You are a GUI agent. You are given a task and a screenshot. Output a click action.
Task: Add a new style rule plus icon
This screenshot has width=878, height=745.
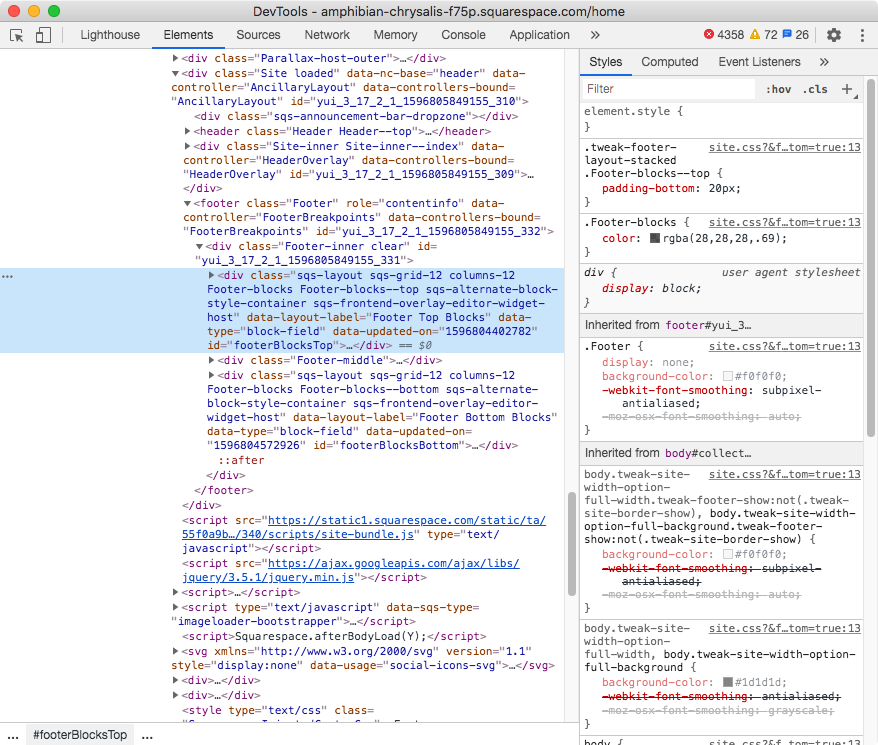(x=847, y=89)
